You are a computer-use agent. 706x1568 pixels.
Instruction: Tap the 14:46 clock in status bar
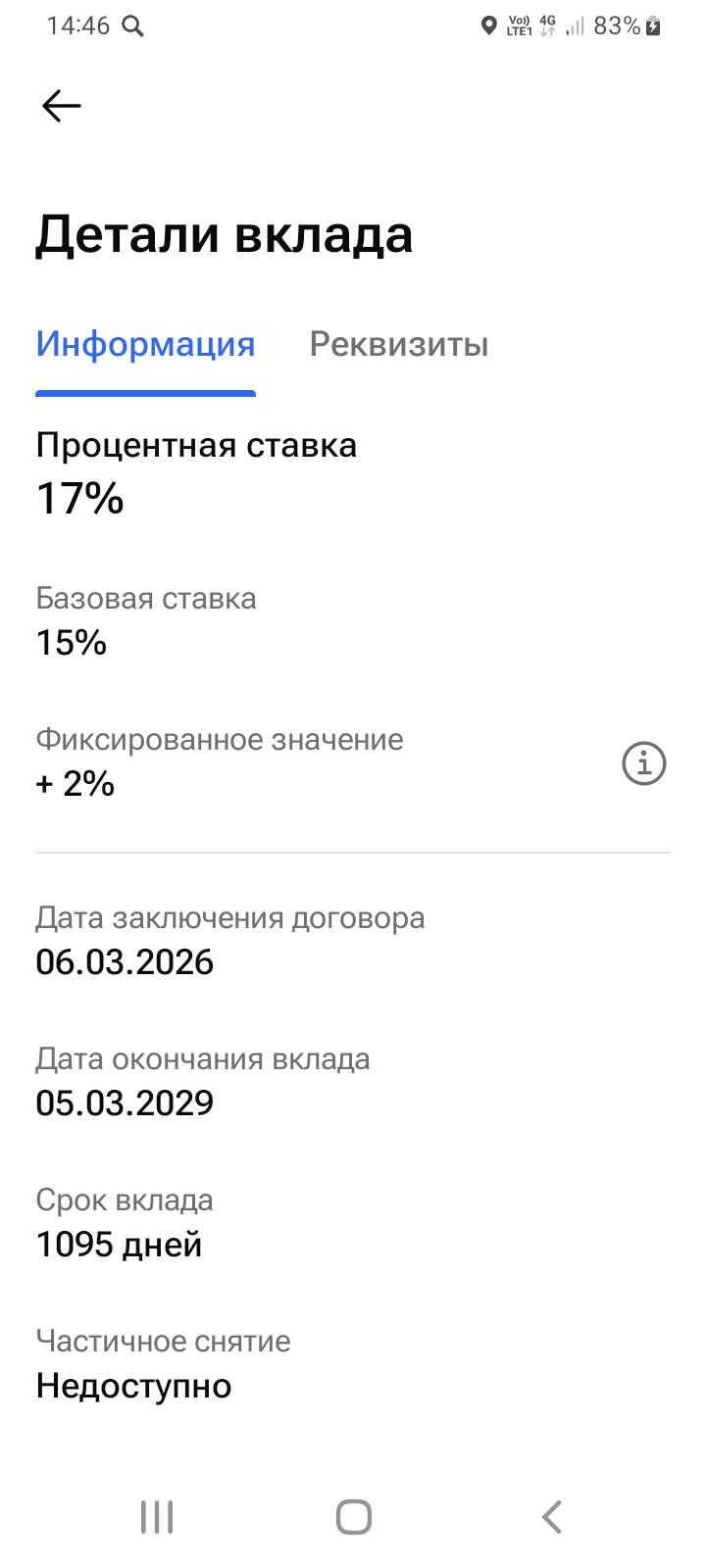coord(78,26)
